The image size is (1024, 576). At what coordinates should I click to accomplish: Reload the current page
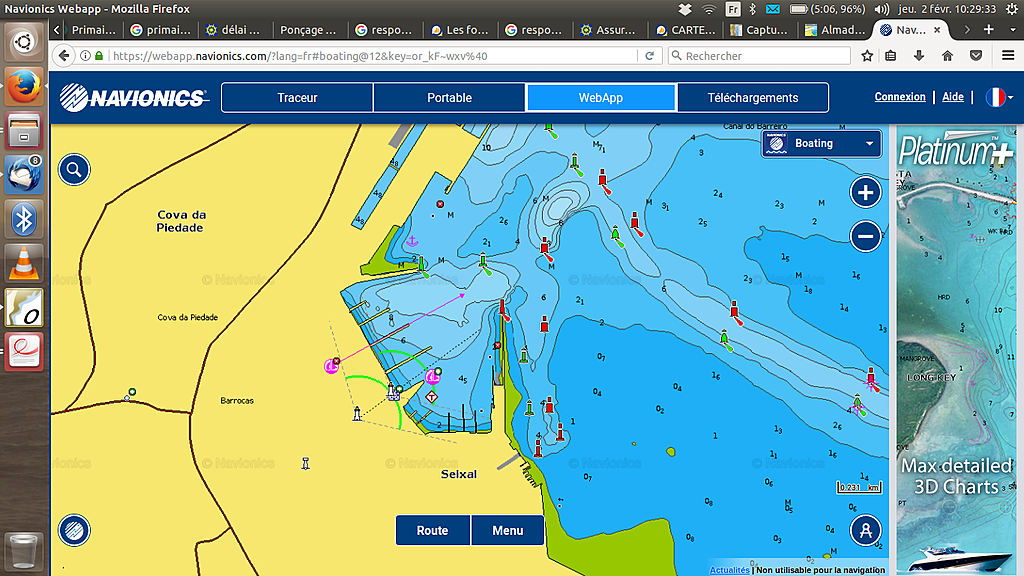tap(649, 56)
